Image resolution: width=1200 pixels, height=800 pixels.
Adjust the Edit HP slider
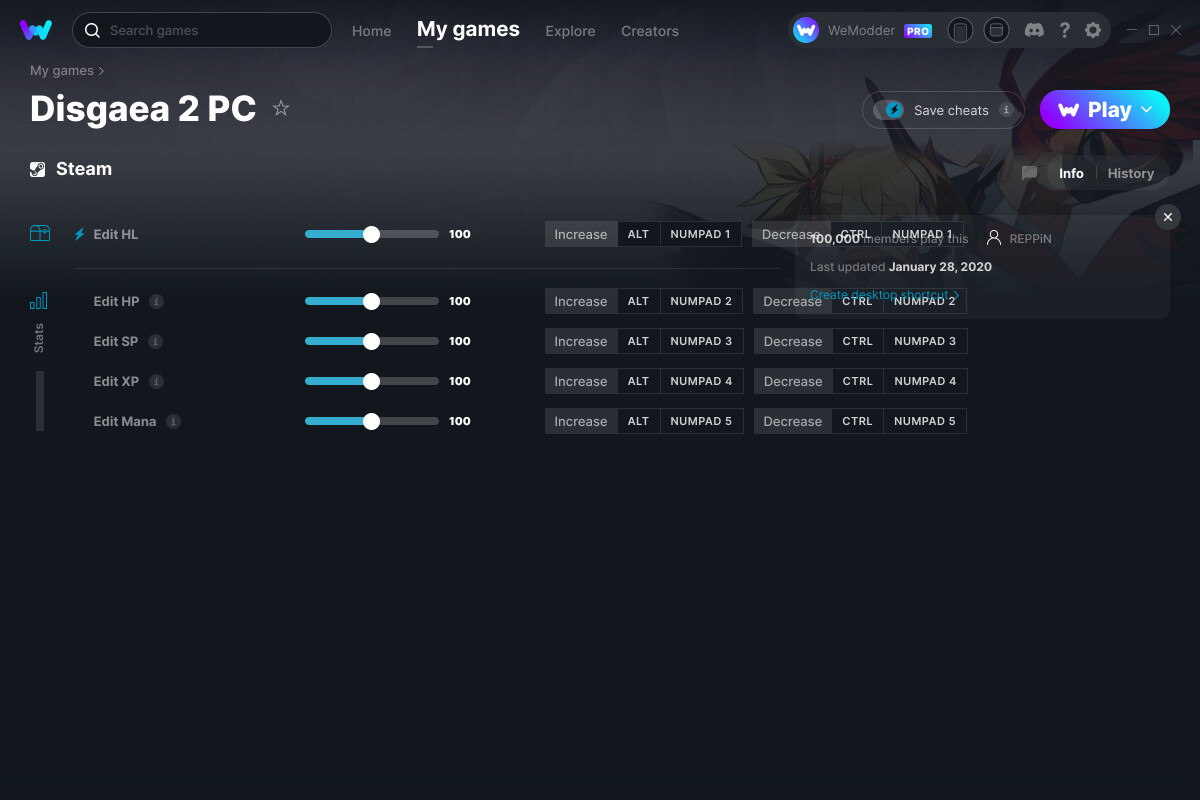[372, 301]
